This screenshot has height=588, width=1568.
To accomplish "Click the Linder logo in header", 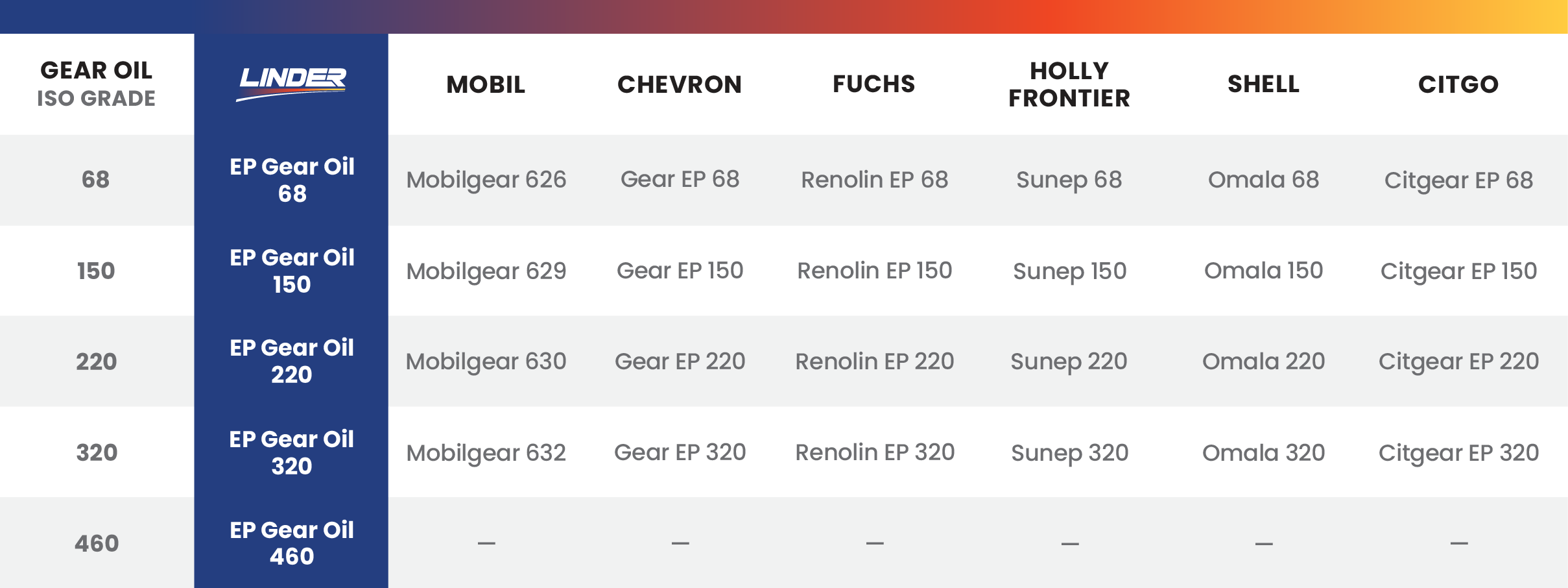I will pyautogui.click(x=292, y=83).
